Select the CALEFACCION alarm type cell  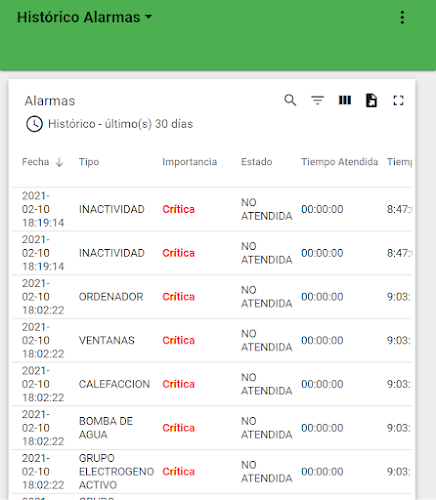point(114,384)
